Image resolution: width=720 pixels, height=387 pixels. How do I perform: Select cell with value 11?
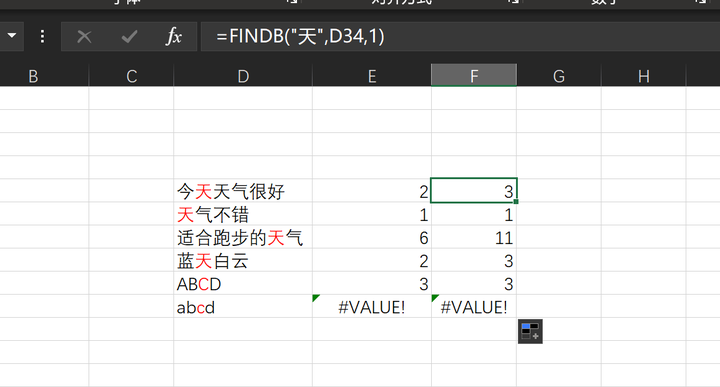(x=474, y=237)
